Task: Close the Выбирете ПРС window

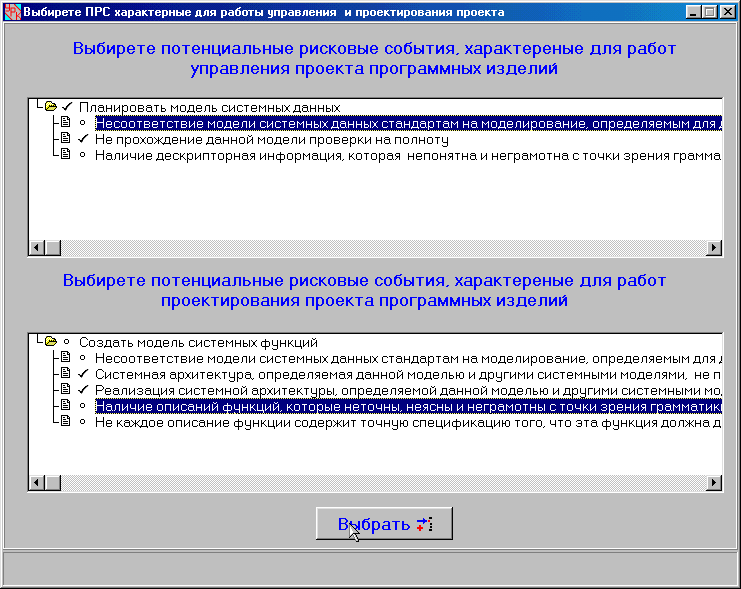Action: point(727,12)
